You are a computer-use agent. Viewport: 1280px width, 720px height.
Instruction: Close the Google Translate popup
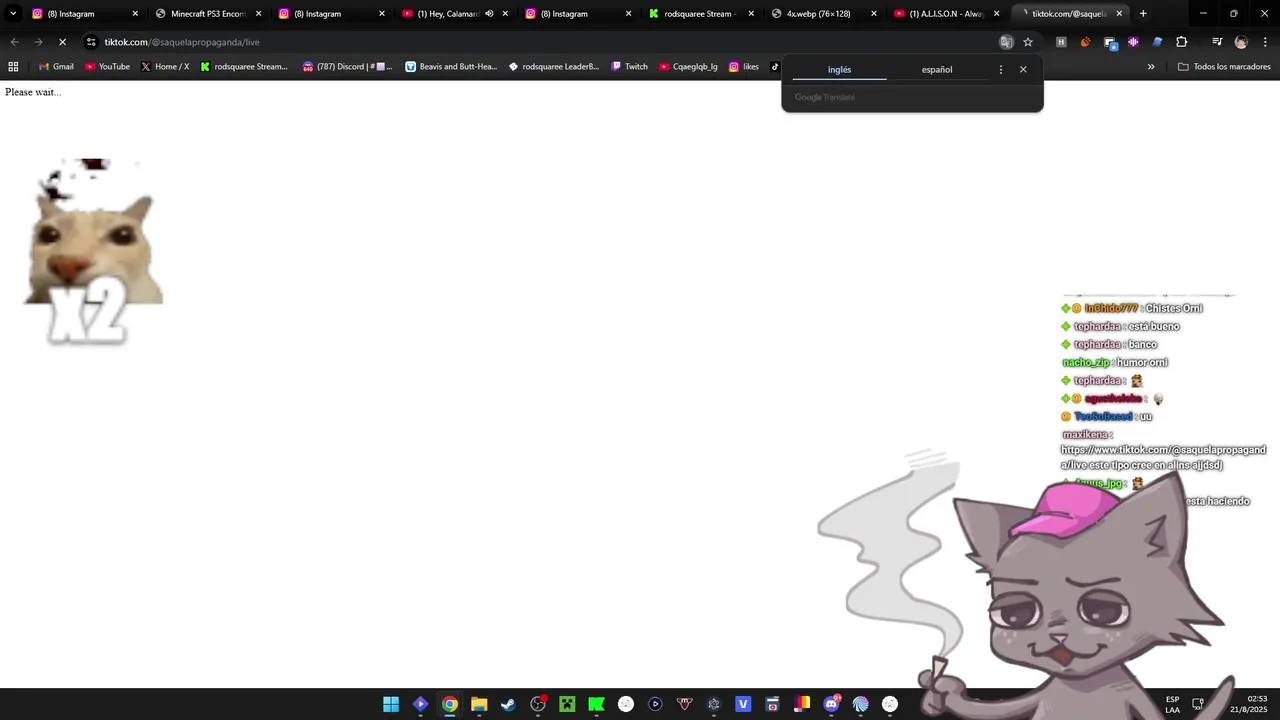[1023, 70]
